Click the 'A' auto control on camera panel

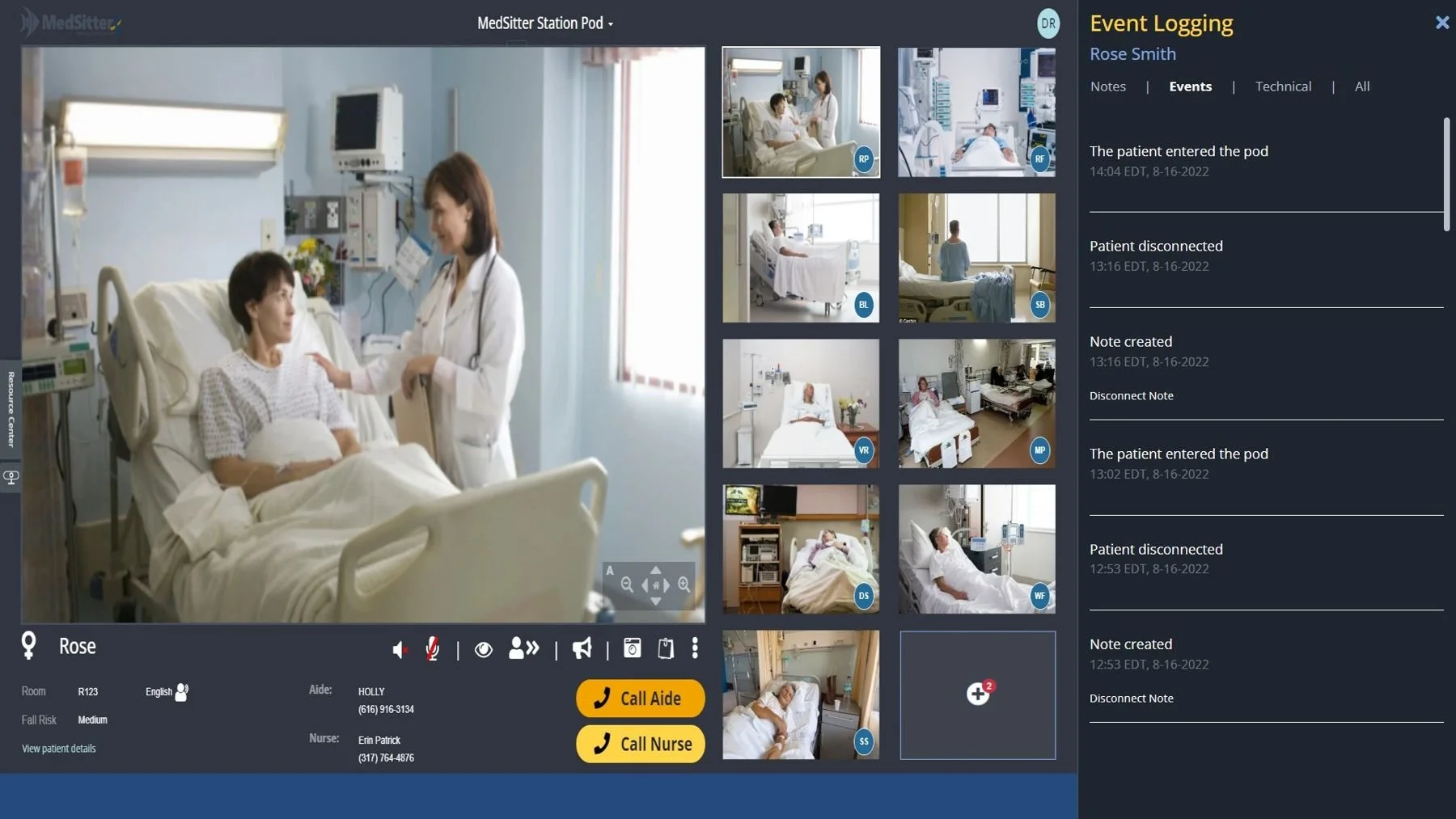(610, 571)
